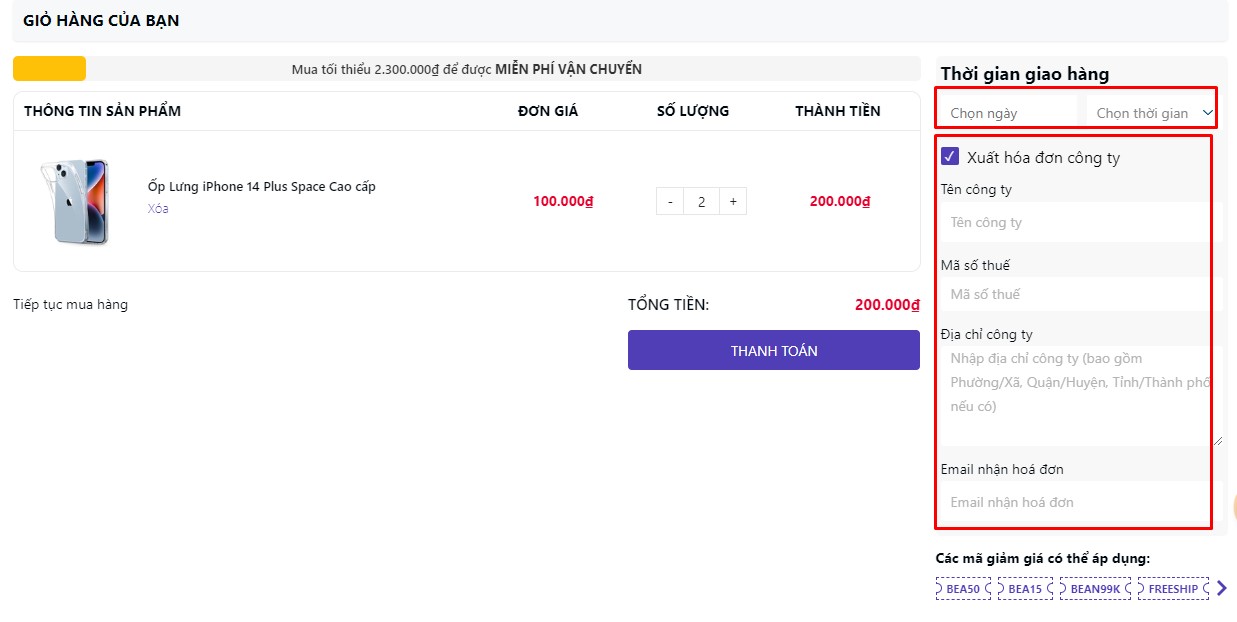This screenshot has width=1237, height=622.
Task: Click the plus quantity button
Action: 733,201
